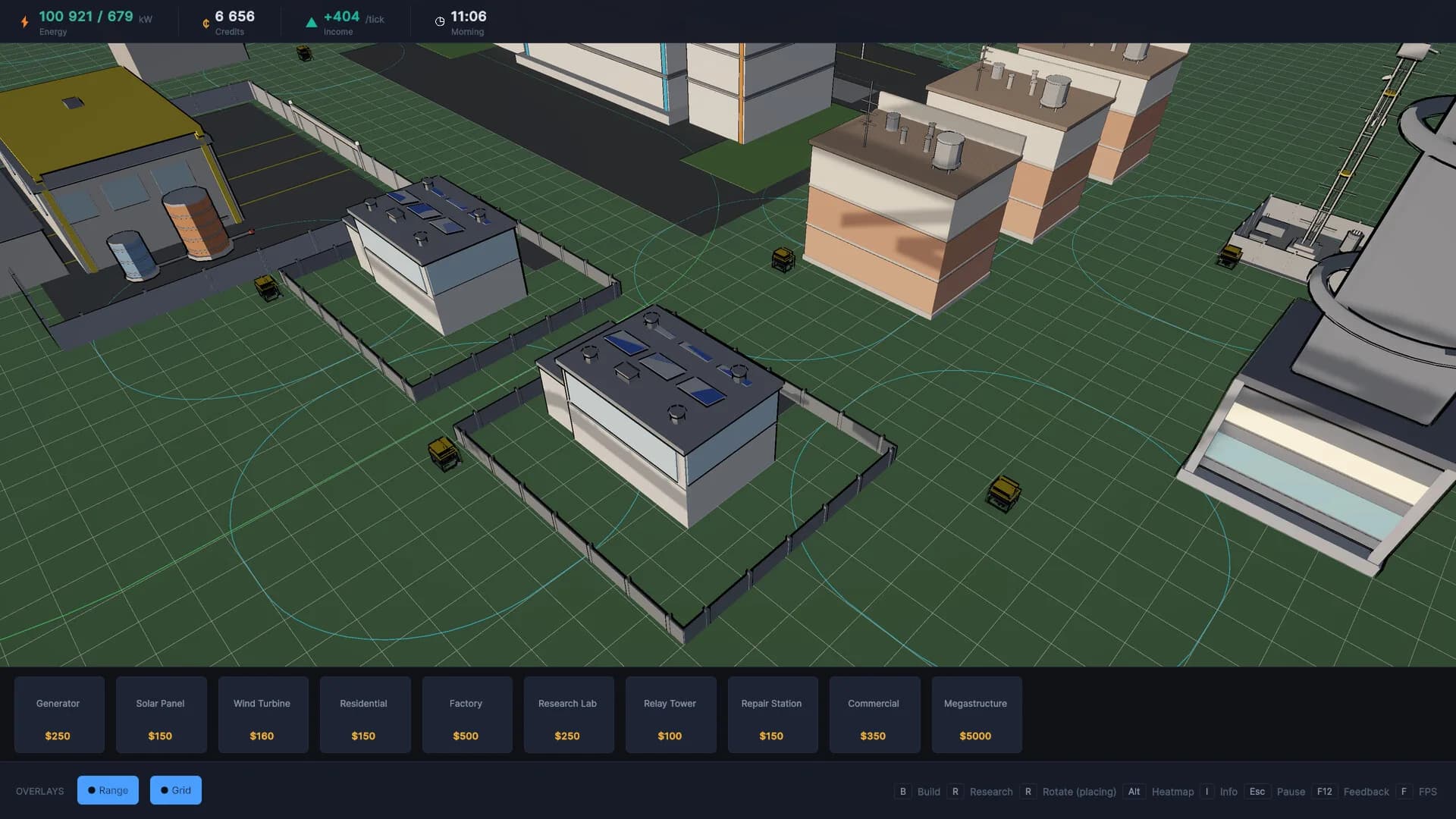Select the yellow generator by the warehouse lot
The height and width of the screenshot is (819, 1456).
266,288
